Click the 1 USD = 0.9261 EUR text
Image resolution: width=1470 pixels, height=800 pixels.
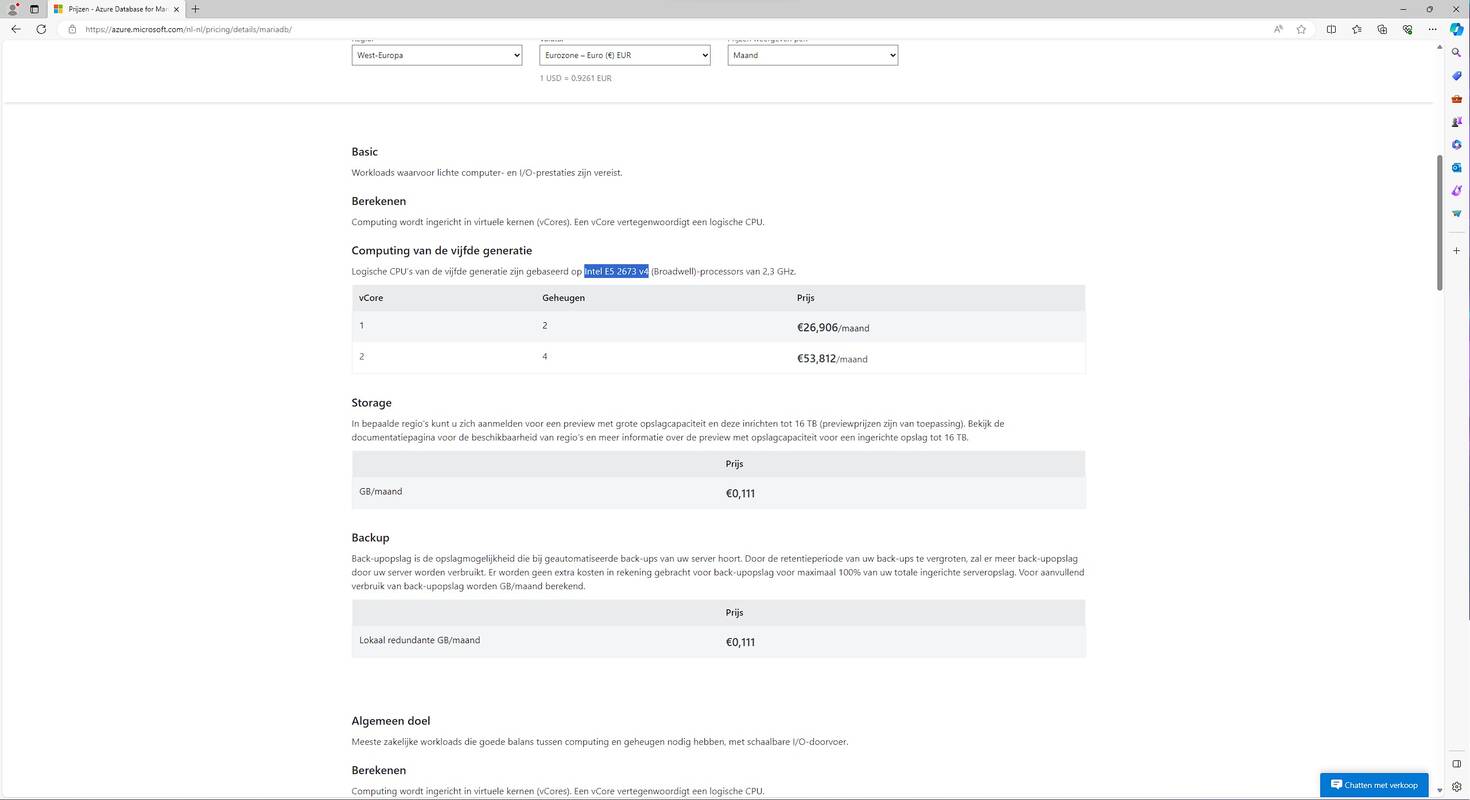click(x=576, y=78)
